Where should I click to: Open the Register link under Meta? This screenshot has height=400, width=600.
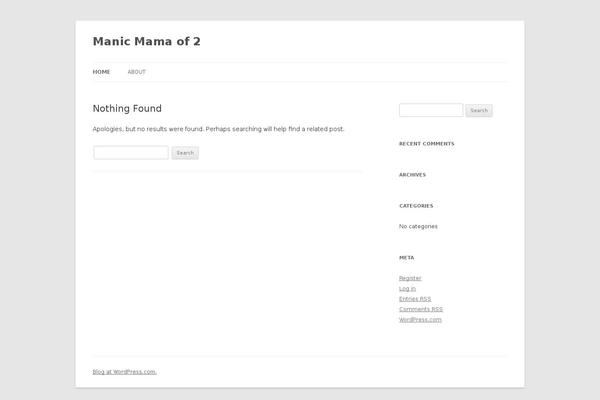(x=410, y=278)
